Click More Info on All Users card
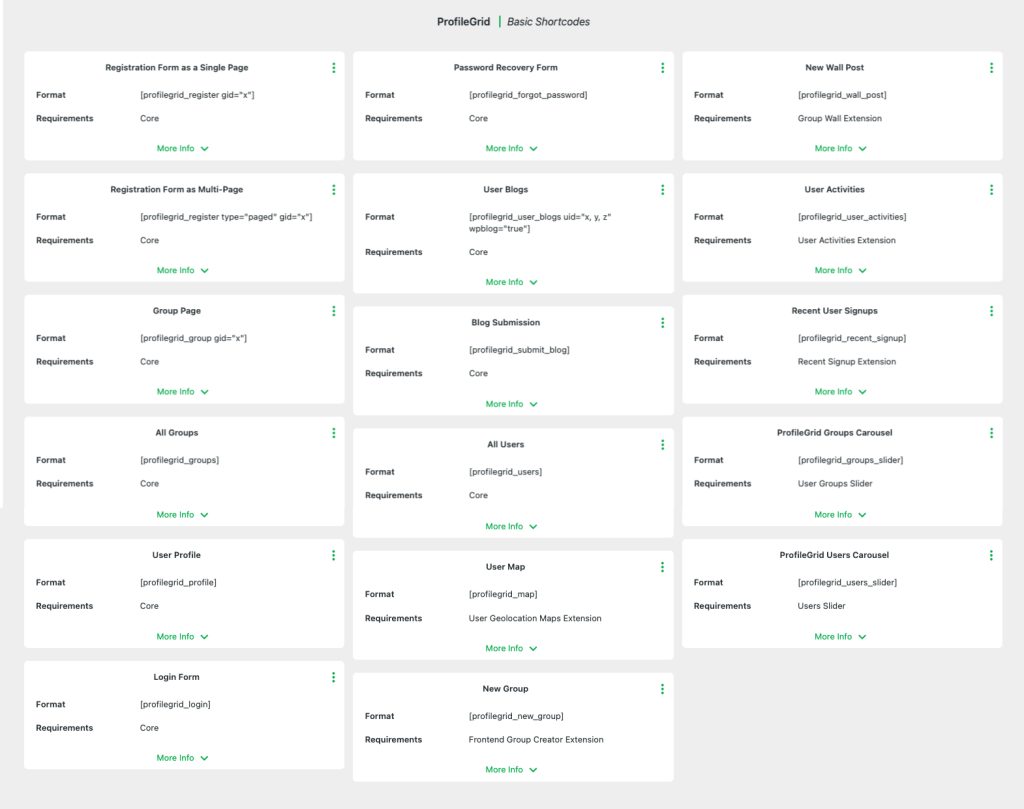1024x809 pixels. coord(512,526)
